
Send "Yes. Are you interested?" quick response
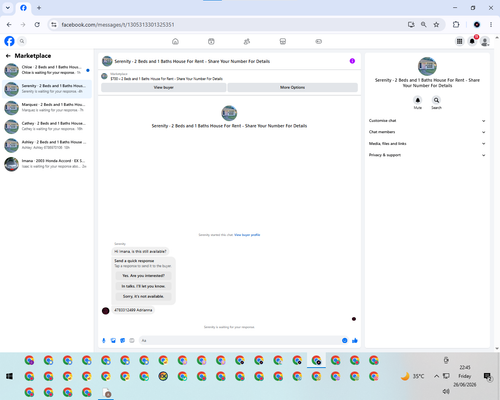[x=143, y=276]
